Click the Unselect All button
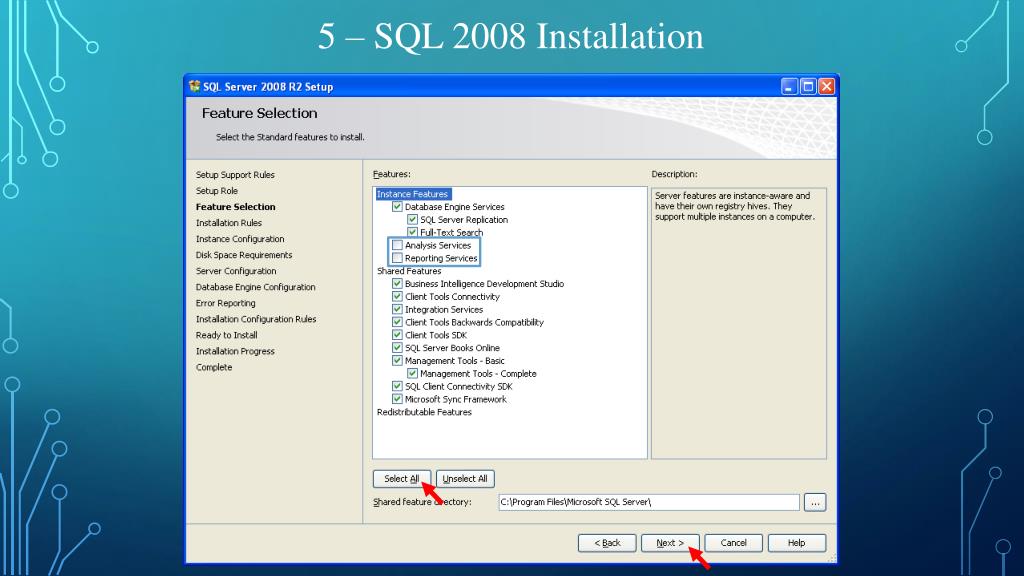The image size is (1024, 576). pyautogui.click(x=465, y=479)
